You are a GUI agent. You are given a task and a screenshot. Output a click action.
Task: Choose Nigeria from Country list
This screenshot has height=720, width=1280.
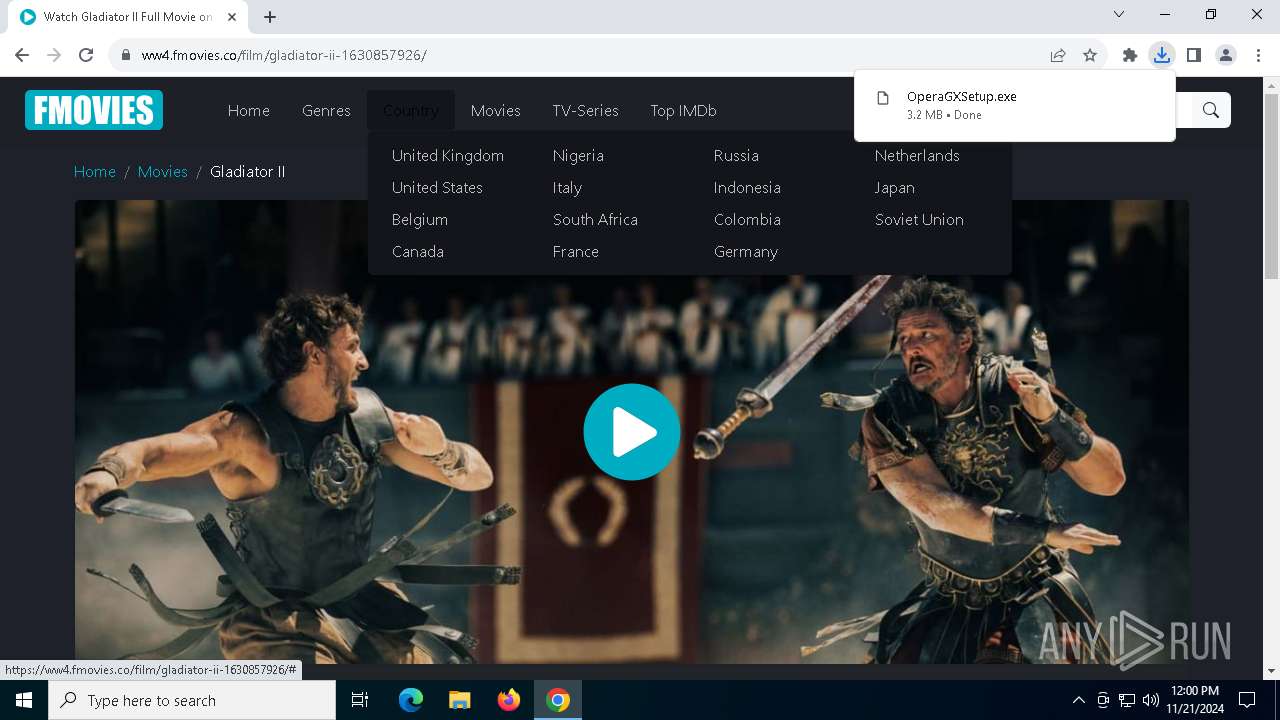[x=578, y=155]
